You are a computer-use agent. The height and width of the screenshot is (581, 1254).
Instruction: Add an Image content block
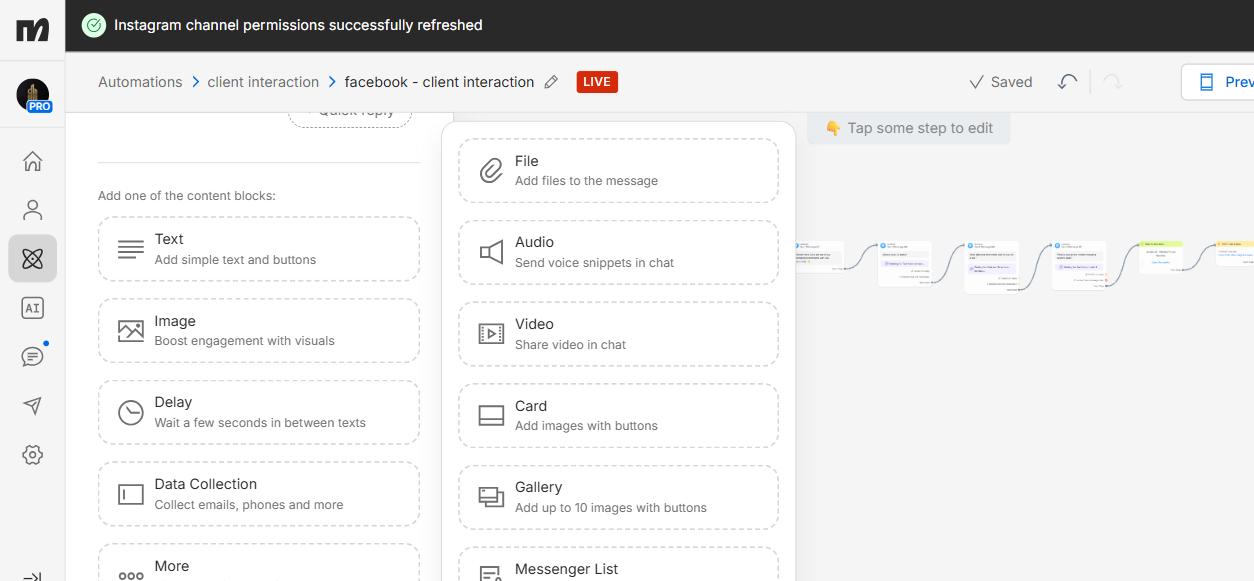coord(259,330)
